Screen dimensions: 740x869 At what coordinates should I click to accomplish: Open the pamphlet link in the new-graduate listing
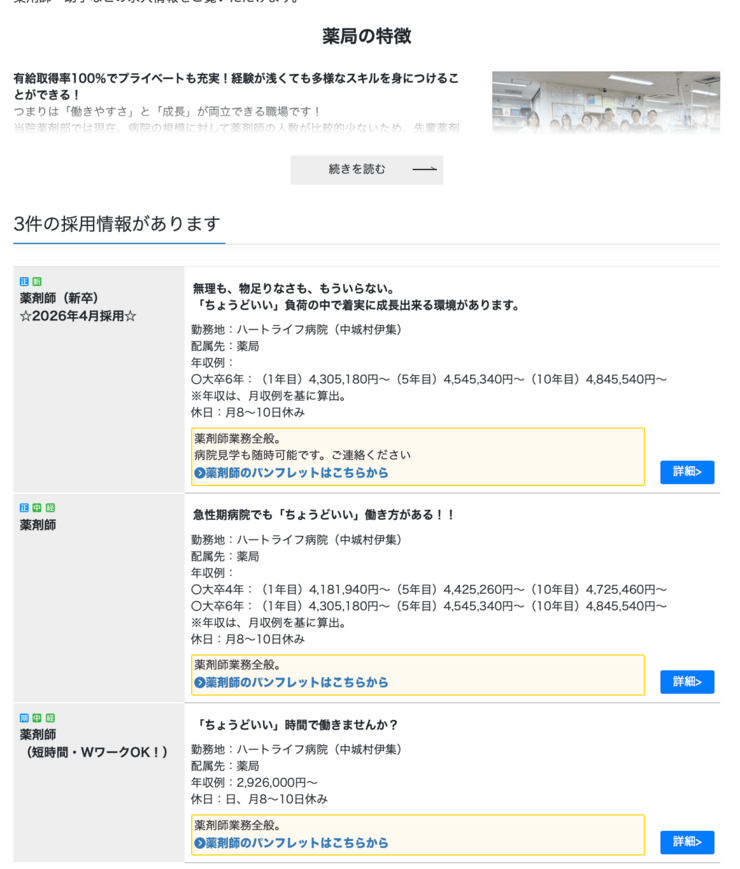click(291, 473)
